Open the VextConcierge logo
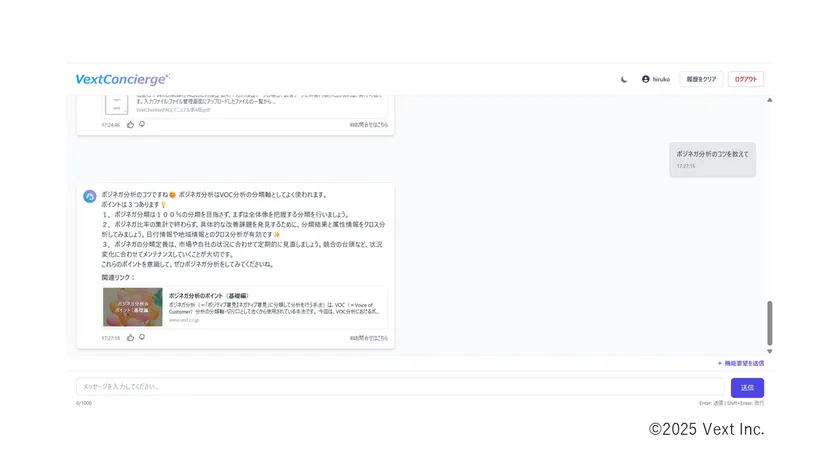The height and width of the screenshot is (473, 840). pos(123,79)
